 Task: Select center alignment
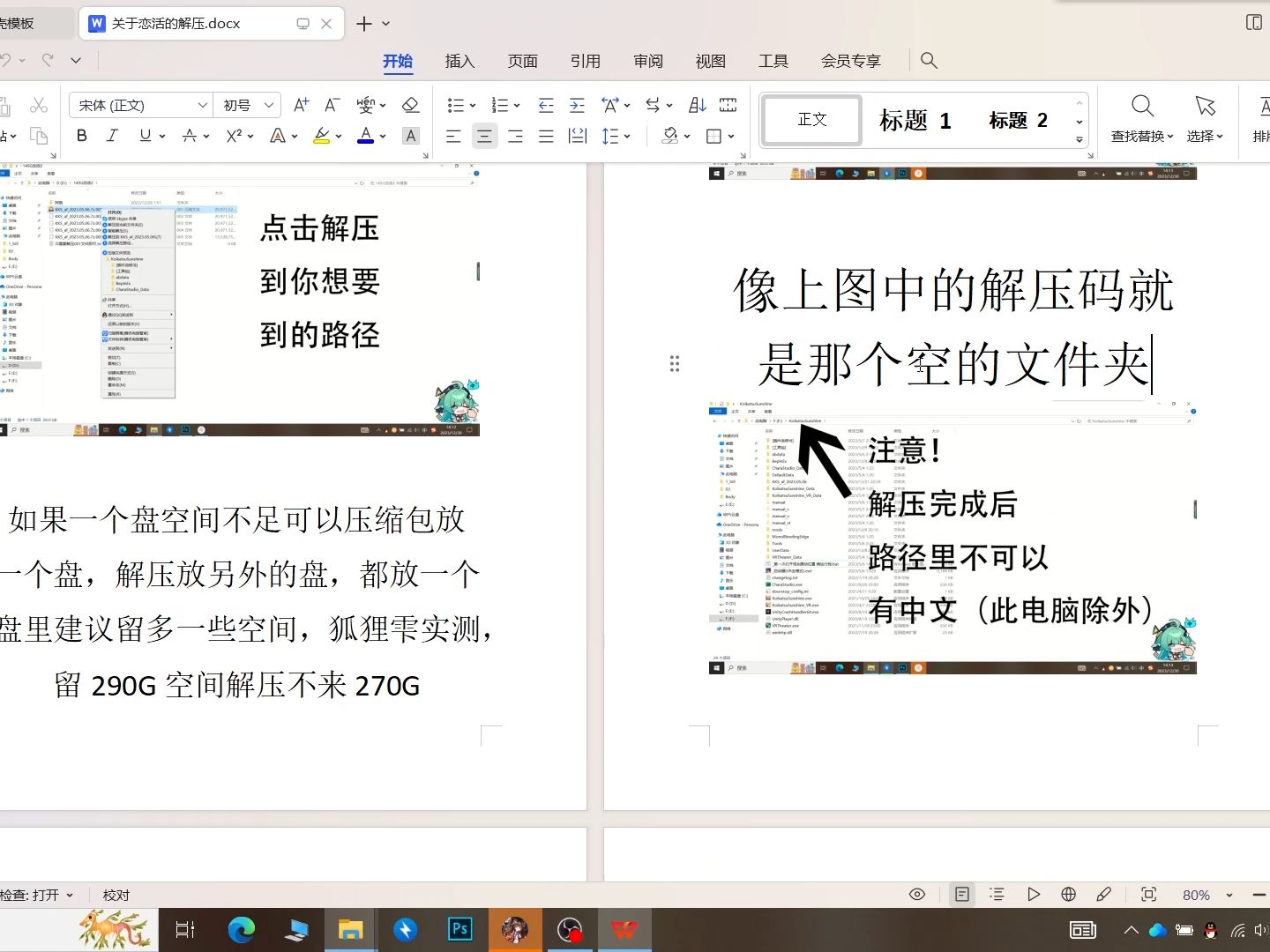[x=484, y=136]
